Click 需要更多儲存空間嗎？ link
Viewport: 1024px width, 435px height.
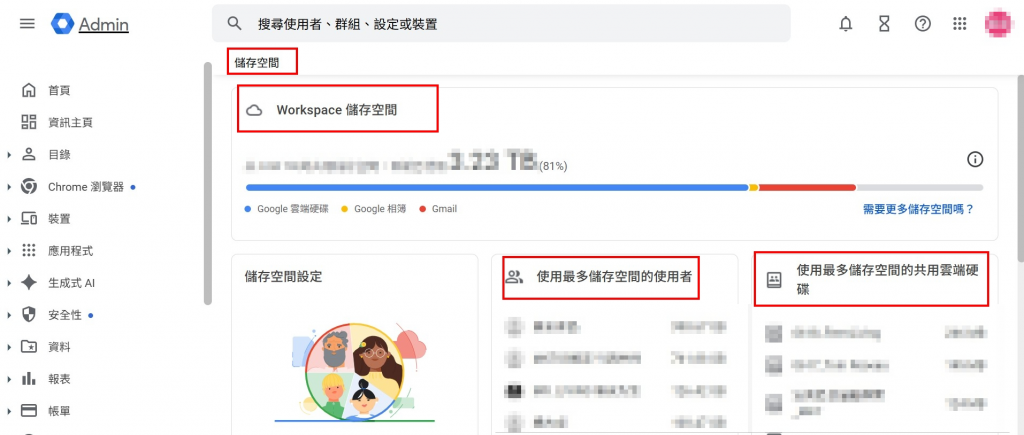pyautogui.click(x=918, y=209)
